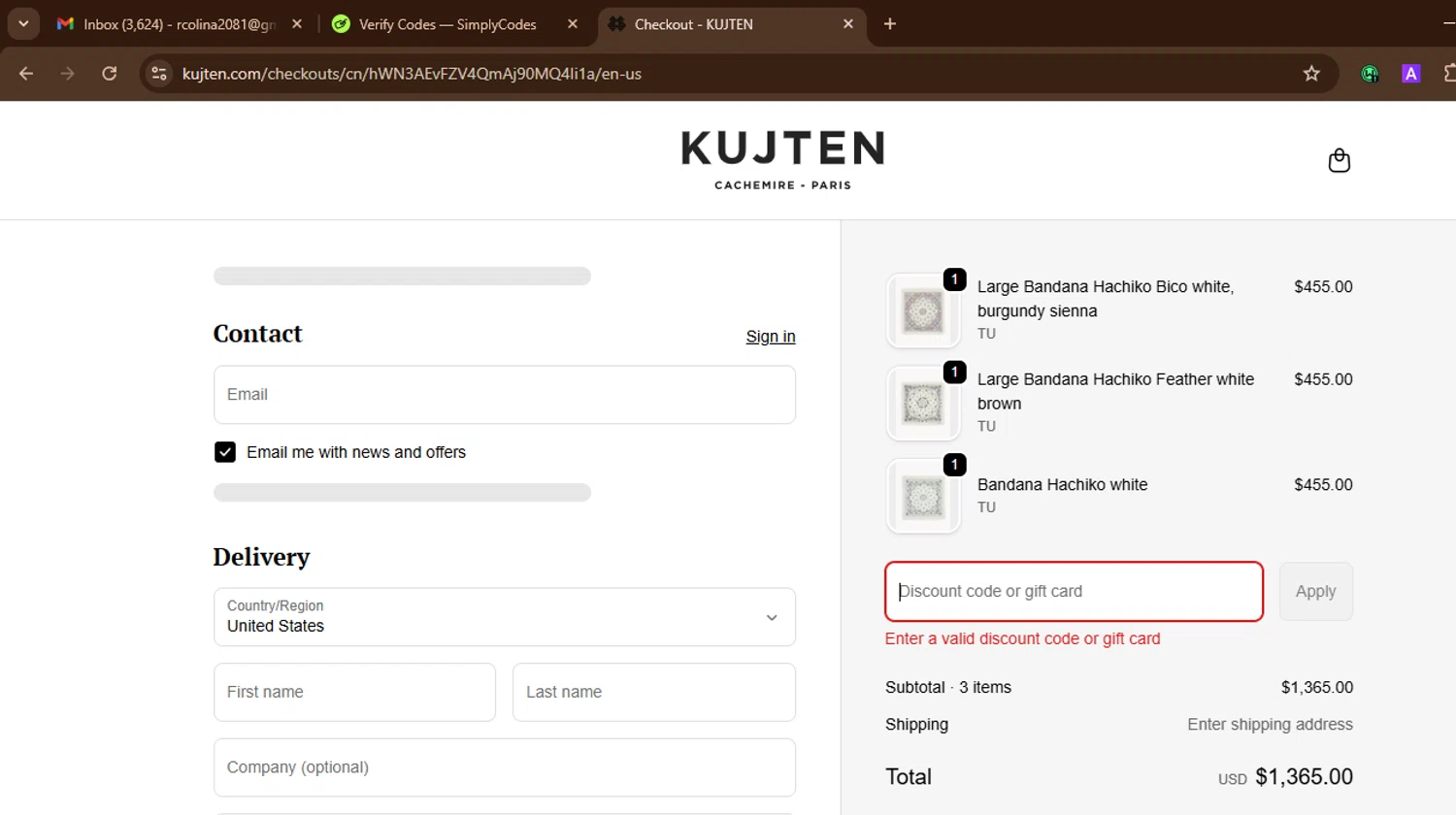Close the Checkout - KUJTEN tab
The width and height of the screenshot is (1456, 815).
click(x=848, y=24)
